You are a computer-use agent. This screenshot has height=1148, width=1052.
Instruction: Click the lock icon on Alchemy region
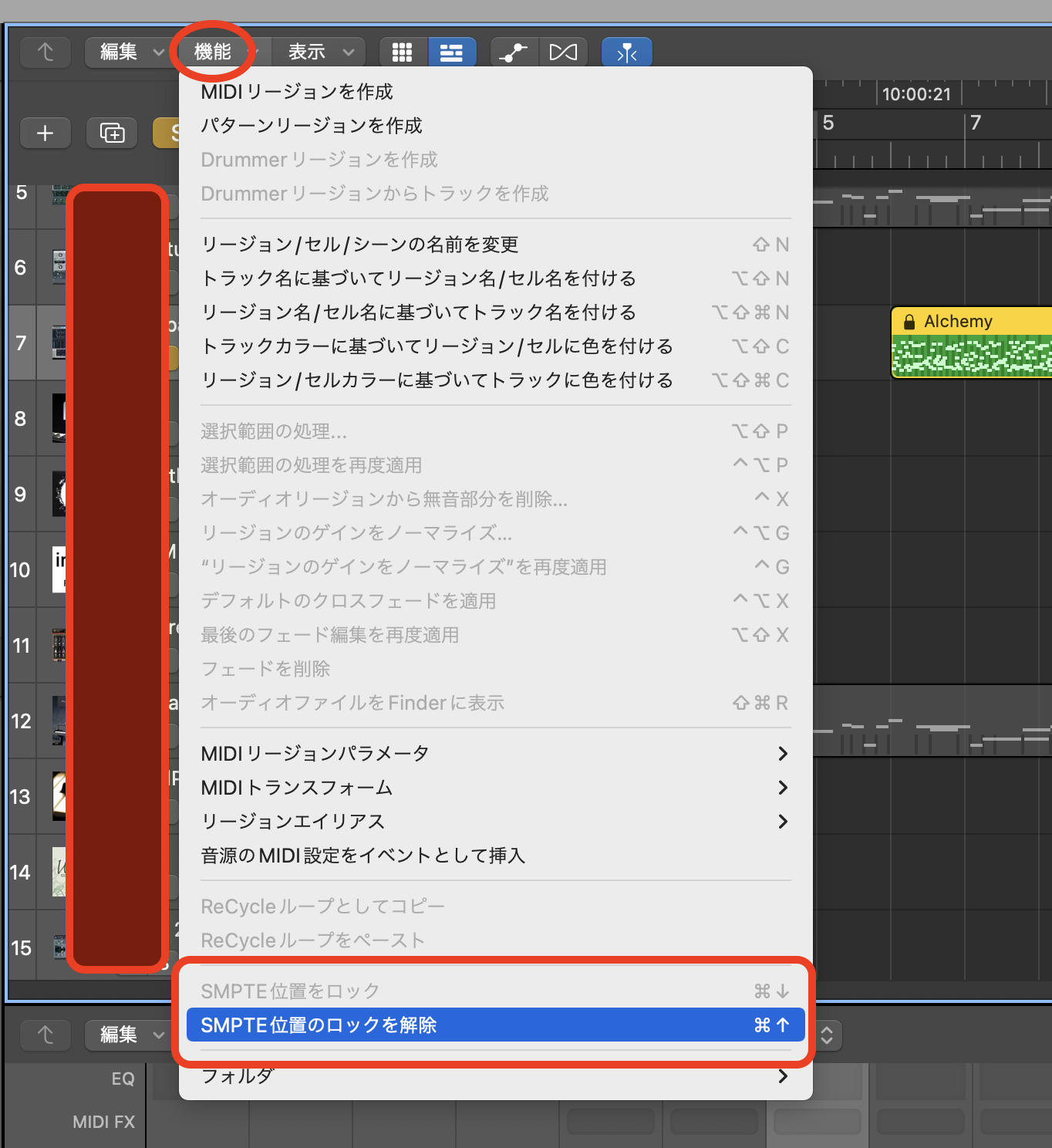(x=909, y=322)
